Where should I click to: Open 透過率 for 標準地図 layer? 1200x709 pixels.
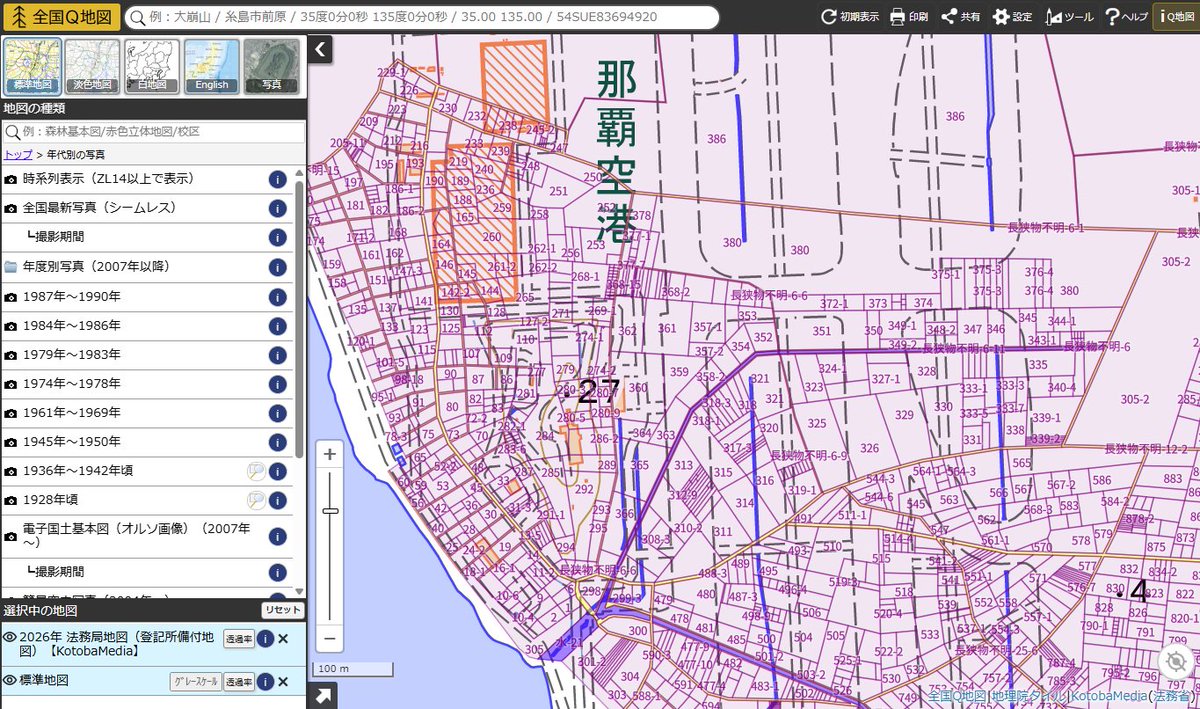(239, 682)
